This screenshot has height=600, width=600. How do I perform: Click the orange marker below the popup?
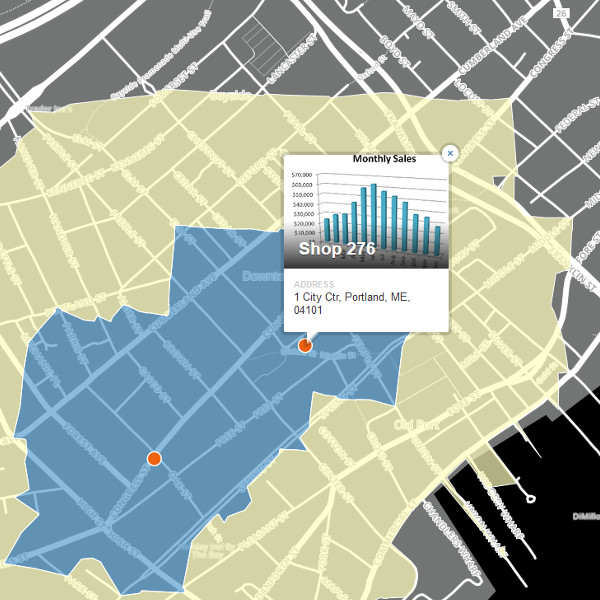coord(306,346)
